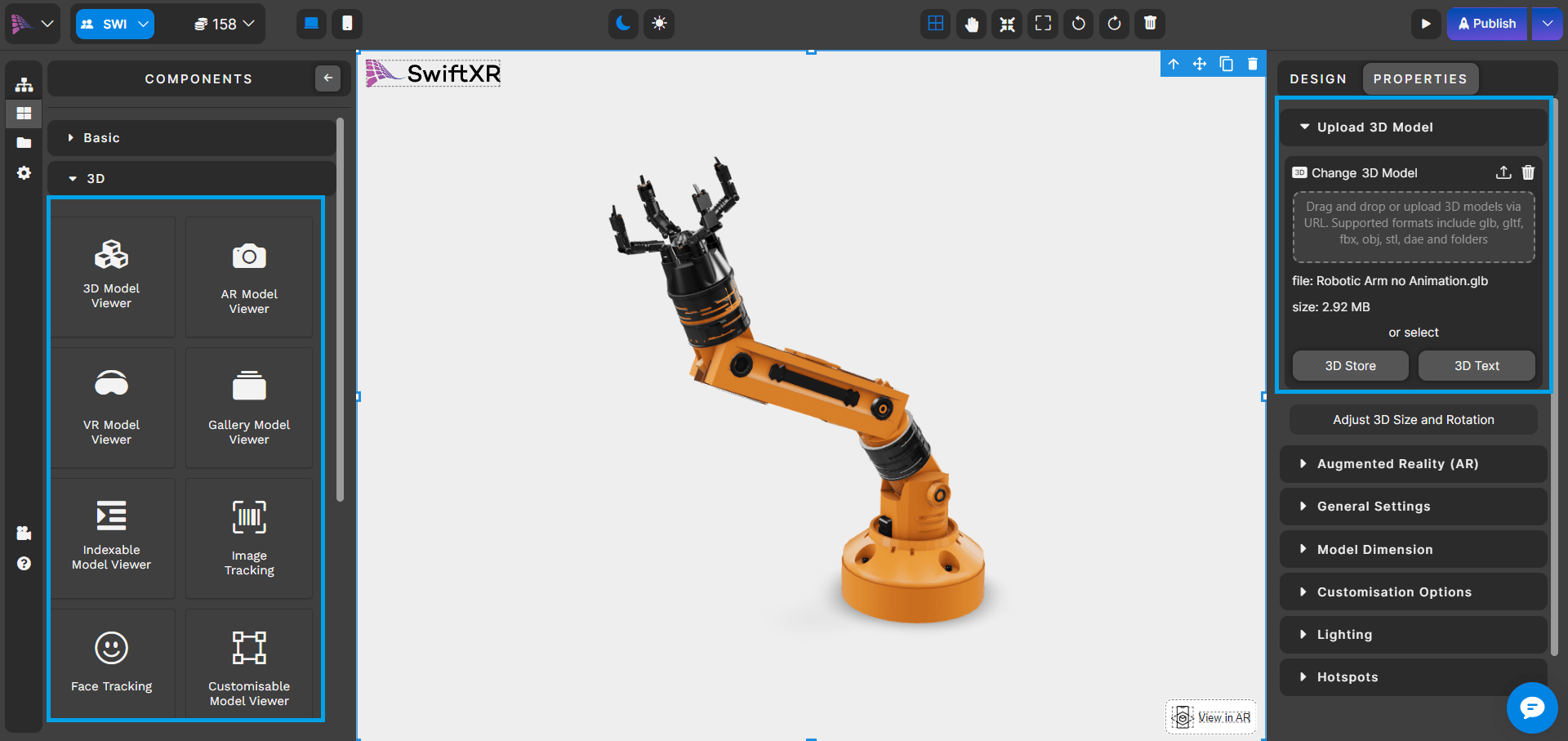Click the undo arrow icon
The height and width of the screenshot is (741, 1568).
(x=1078, y=24)
